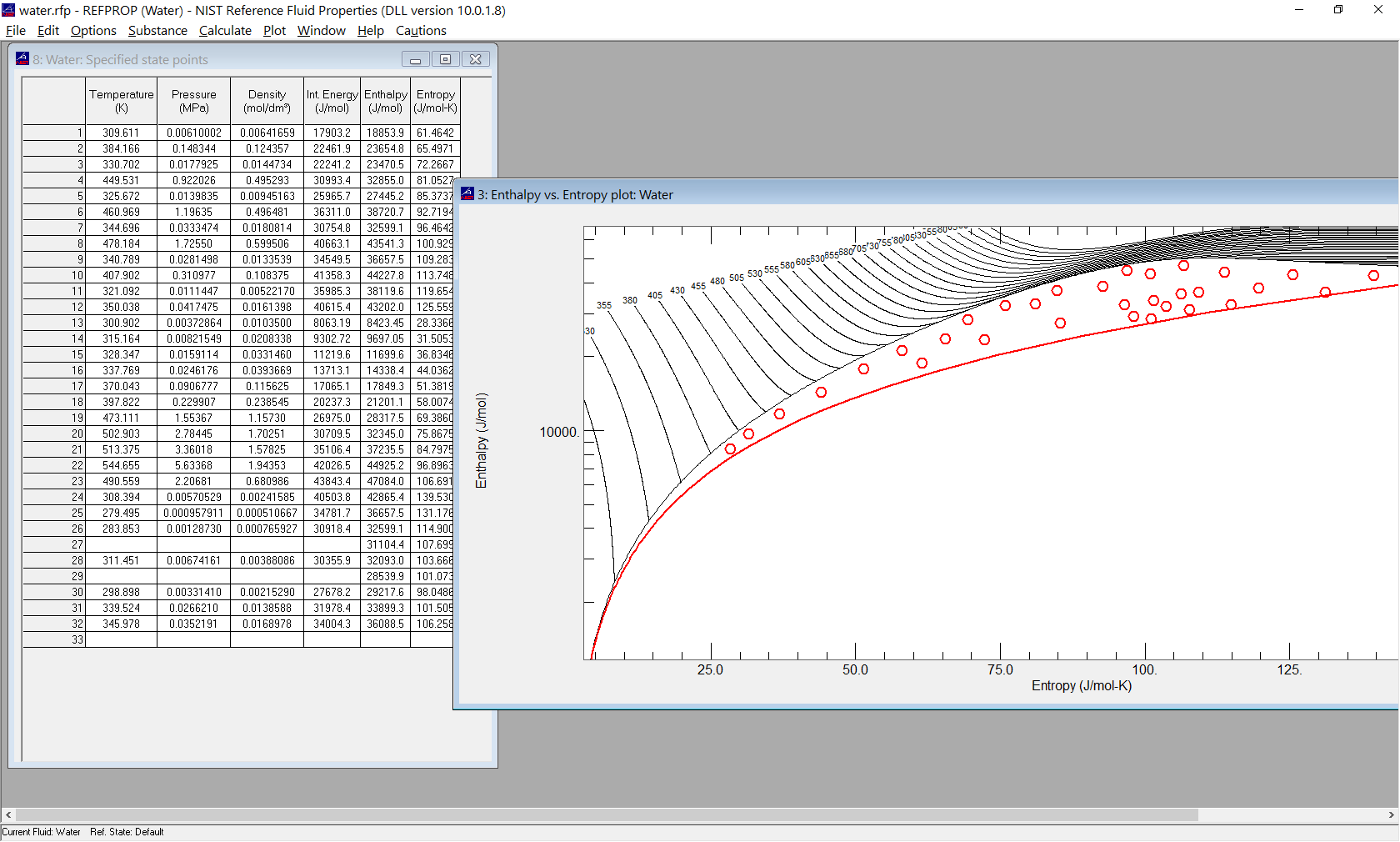Select the Temperature column header
The image size is (1400, 842).
coord(121,100)
